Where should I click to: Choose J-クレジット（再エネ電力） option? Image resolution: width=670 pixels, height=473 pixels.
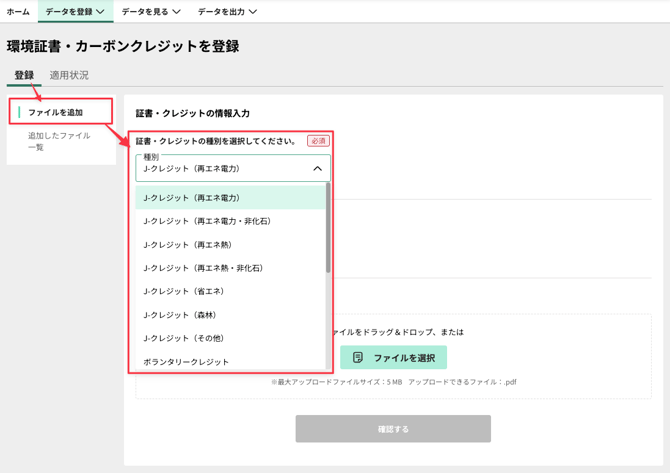point(231,198)
